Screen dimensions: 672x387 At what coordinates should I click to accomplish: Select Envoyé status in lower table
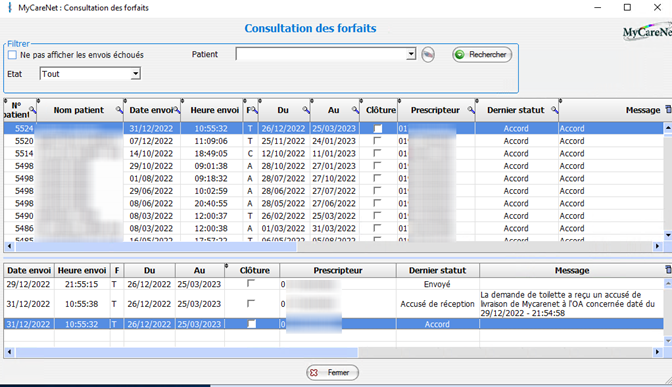point(437,284)
